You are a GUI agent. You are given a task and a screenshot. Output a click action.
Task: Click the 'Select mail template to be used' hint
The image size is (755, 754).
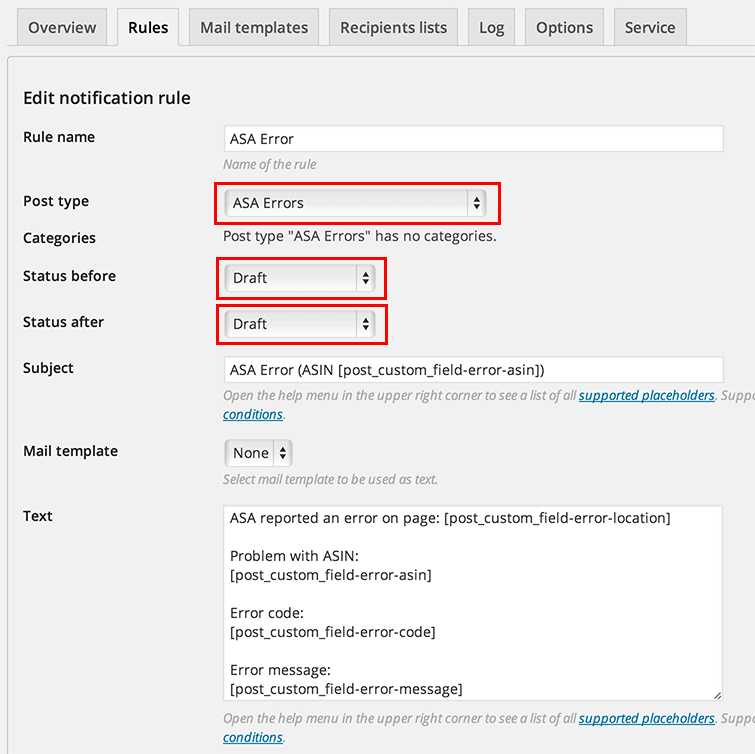coord(330,480)
